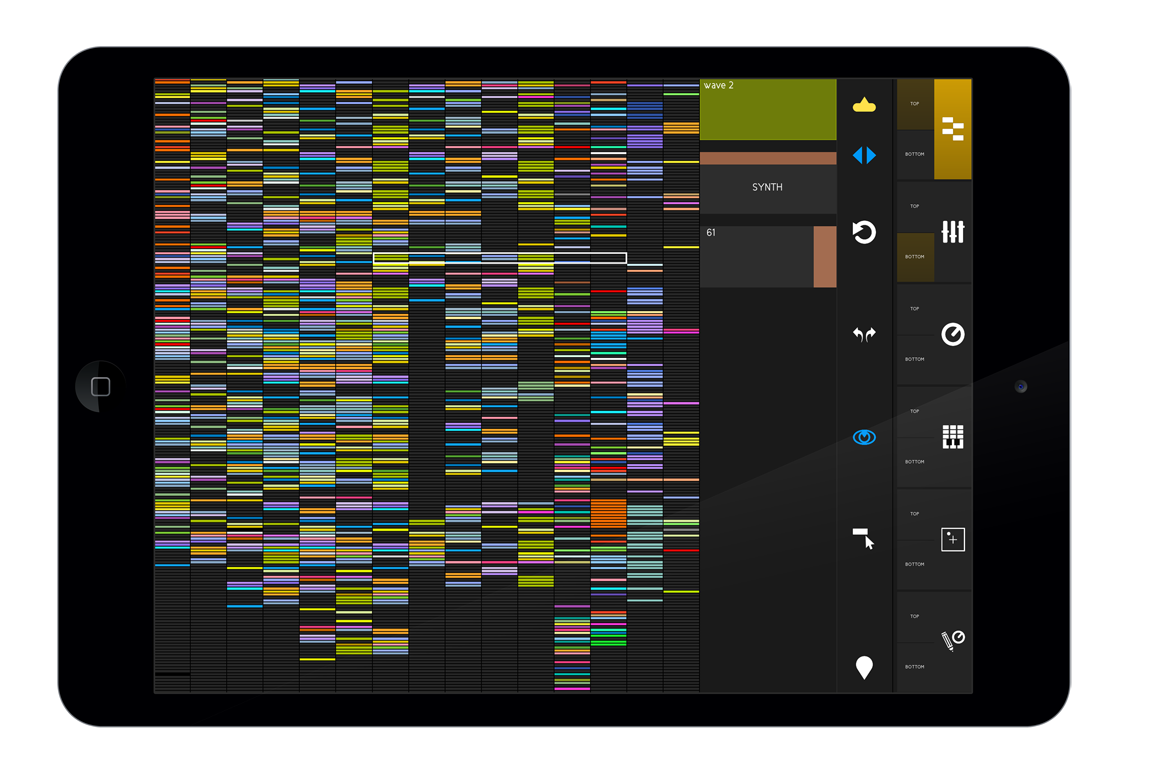
Task: Select the clip selection cursor tool
Action: click(864, 539)
